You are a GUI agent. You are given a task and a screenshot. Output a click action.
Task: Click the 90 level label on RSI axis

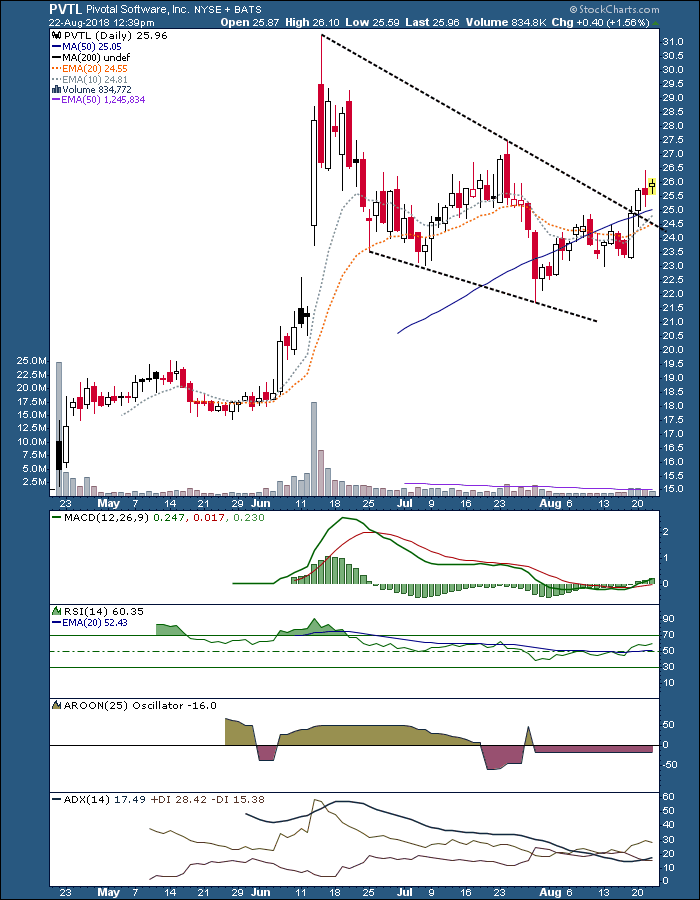click(x=667, y=619)
